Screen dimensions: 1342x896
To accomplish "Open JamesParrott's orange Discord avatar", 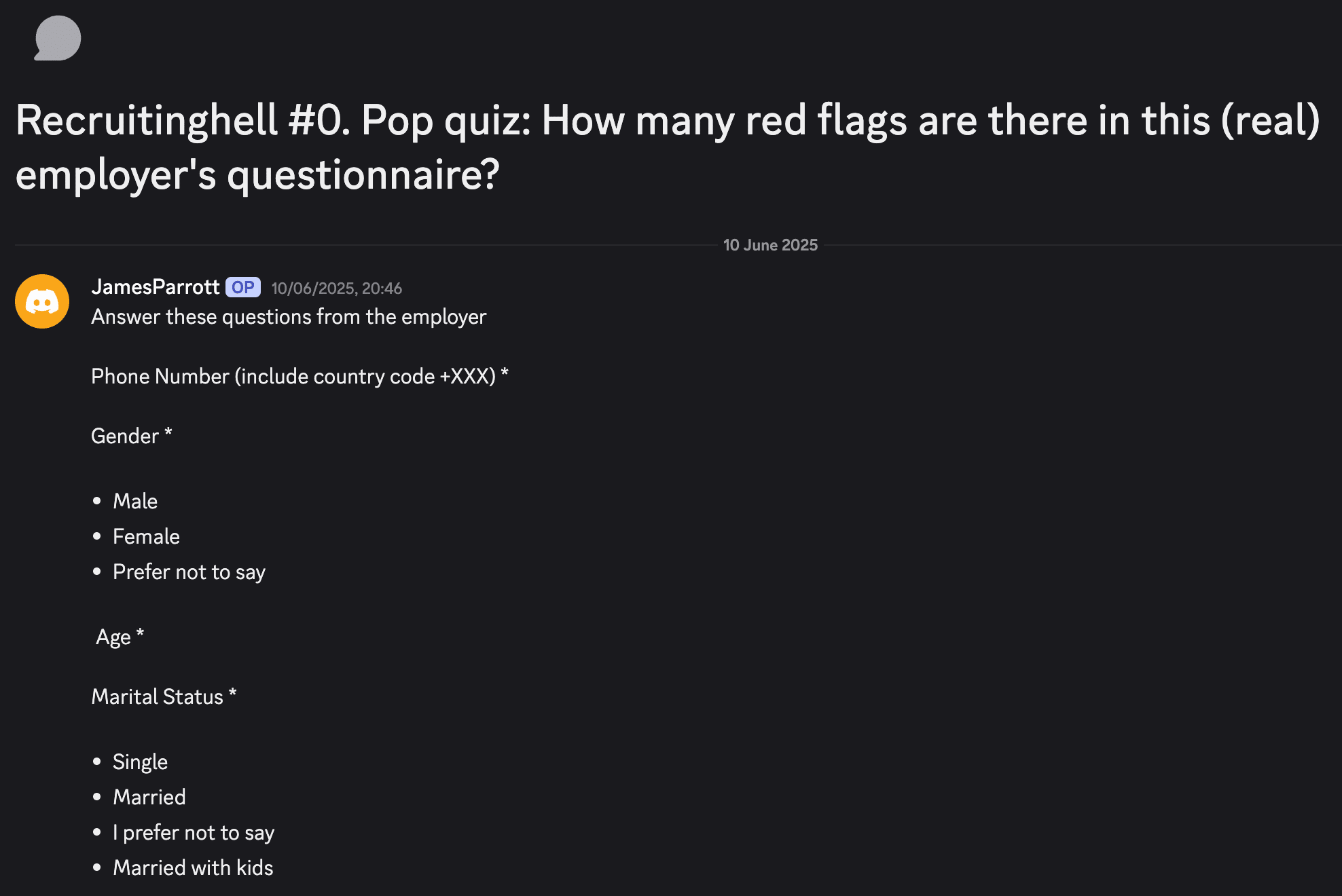I will tap(42, 301).
